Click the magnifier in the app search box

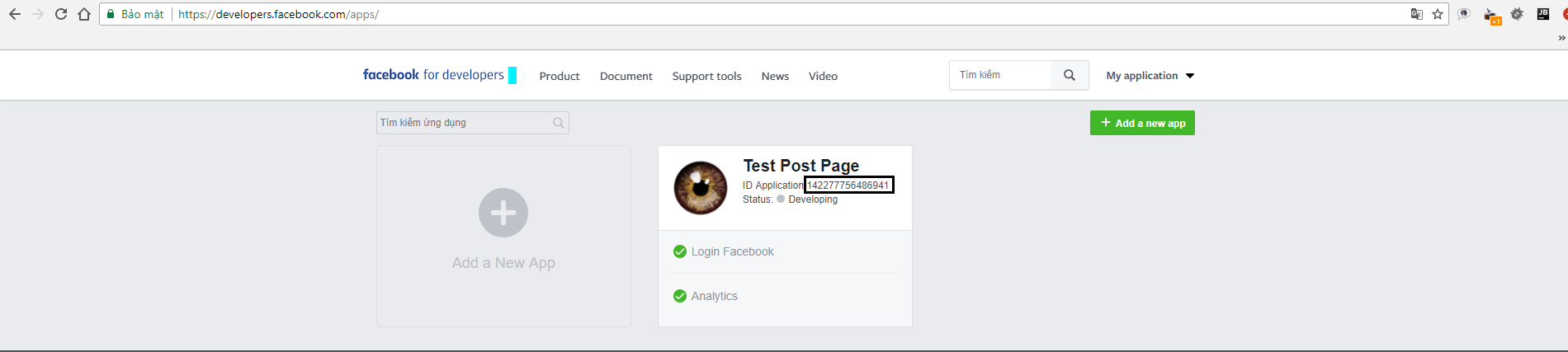(x=559, y=123)
